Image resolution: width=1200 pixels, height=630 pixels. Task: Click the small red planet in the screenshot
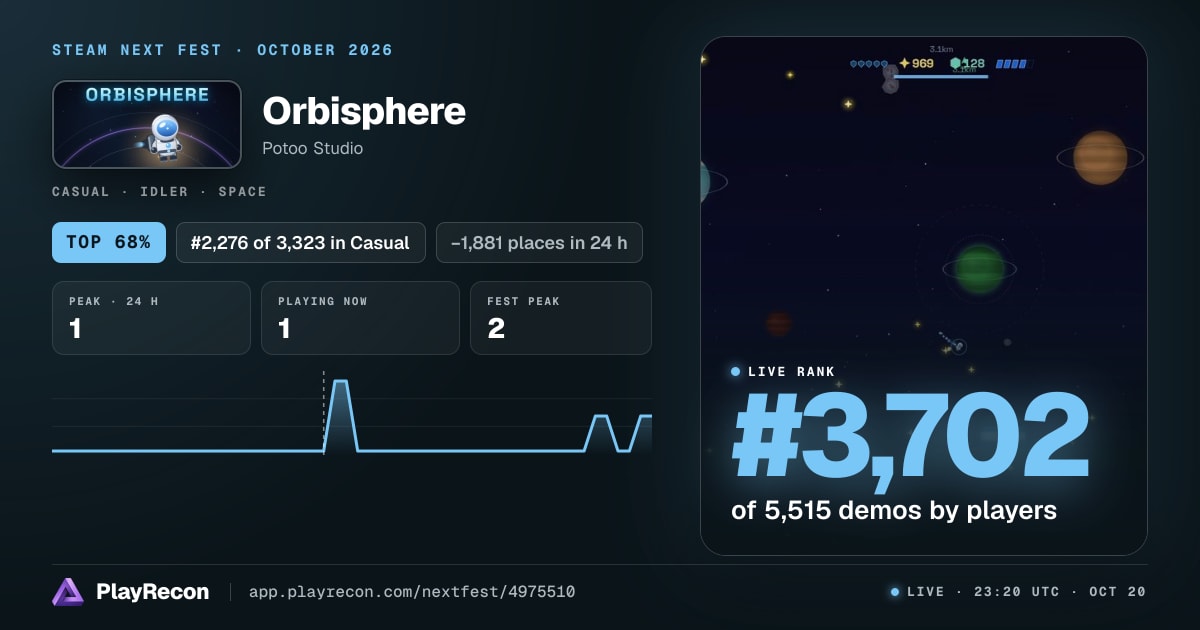click(x=779, y=323)
